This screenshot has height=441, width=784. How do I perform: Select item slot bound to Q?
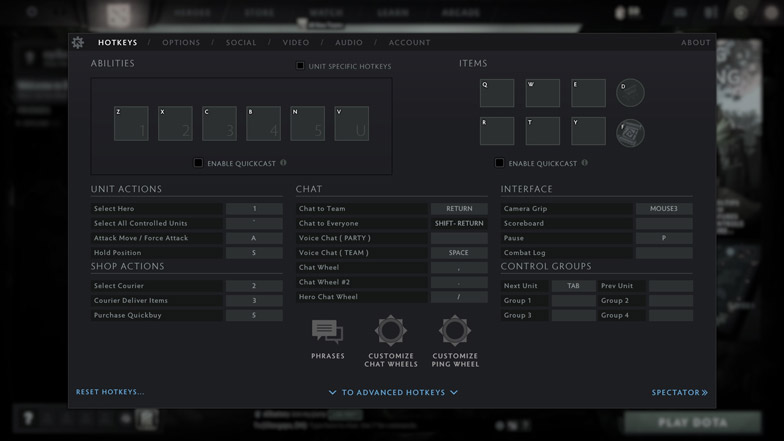[497, 93]
